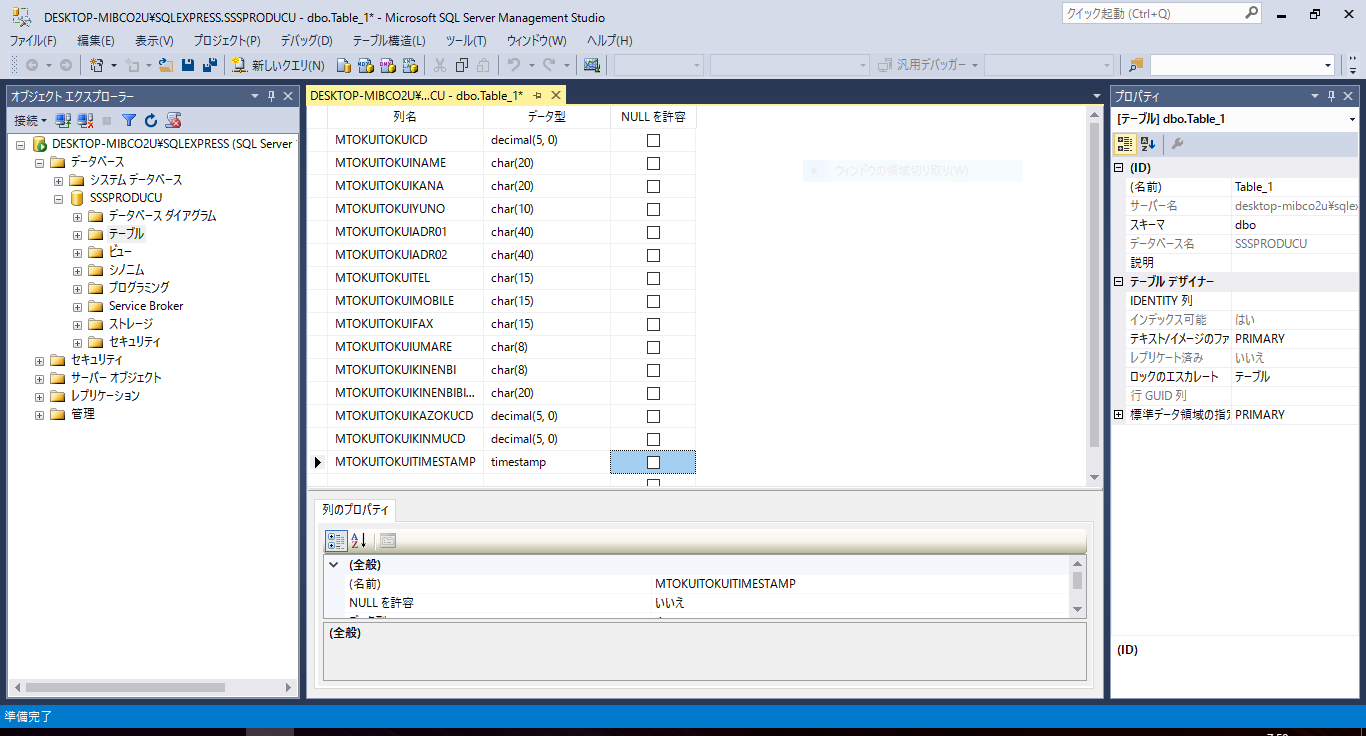Toggle NULL allowed for MTOKUITOKUIKANA
1366x736 pixels.
tap(653, 186)
